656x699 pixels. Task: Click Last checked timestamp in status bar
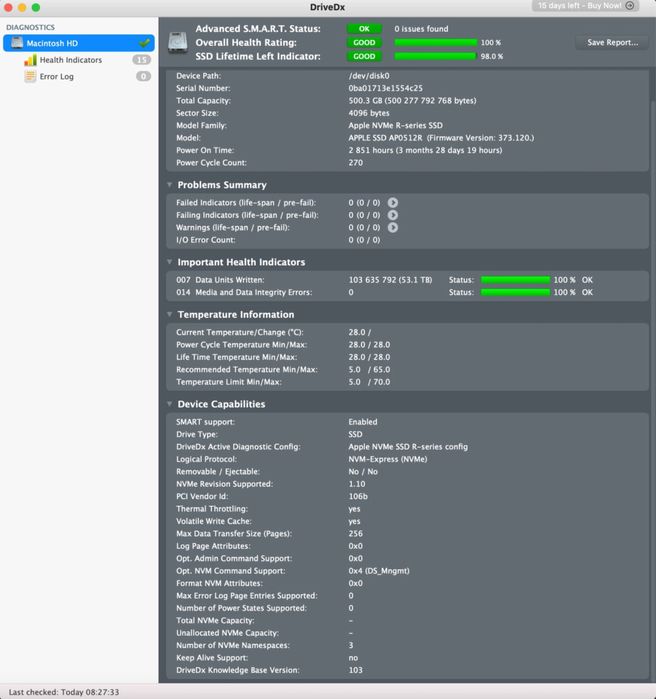pyautogui.click(x=64, y=692)
